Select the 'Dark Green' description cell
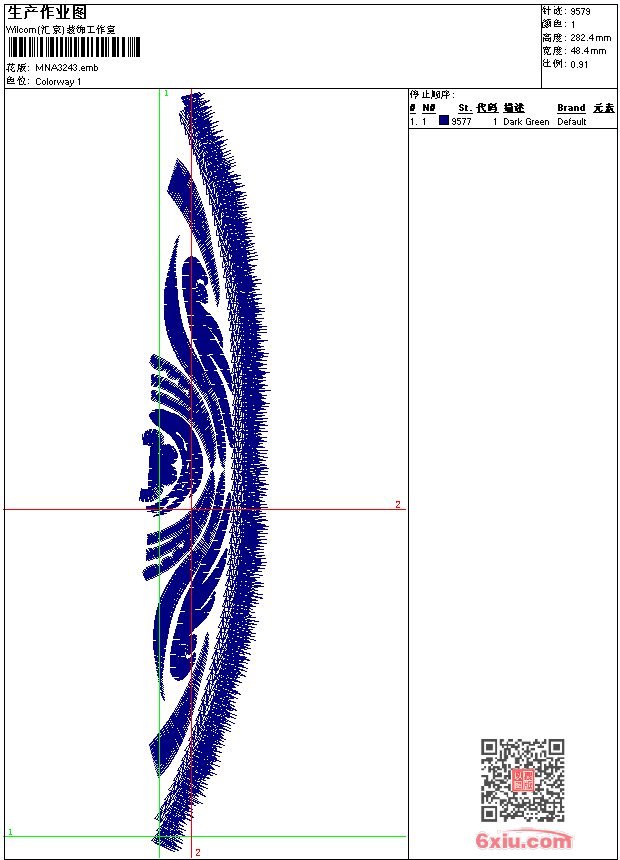The width and height of the screenshot is (620, 860). click(x=526, y=122)
